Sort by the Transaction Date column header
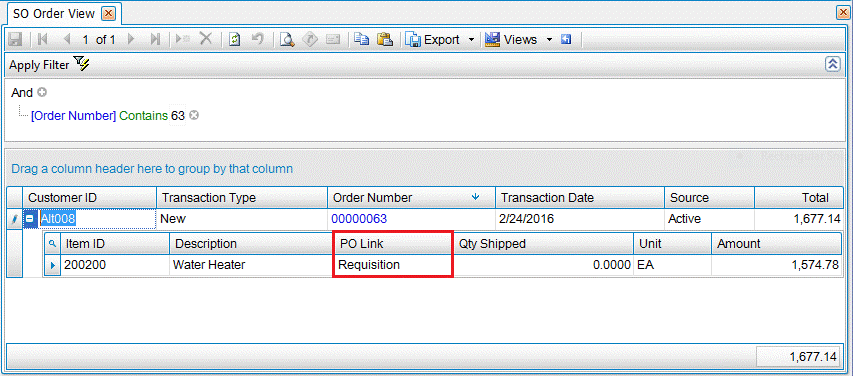 click(x=580, y=198)
